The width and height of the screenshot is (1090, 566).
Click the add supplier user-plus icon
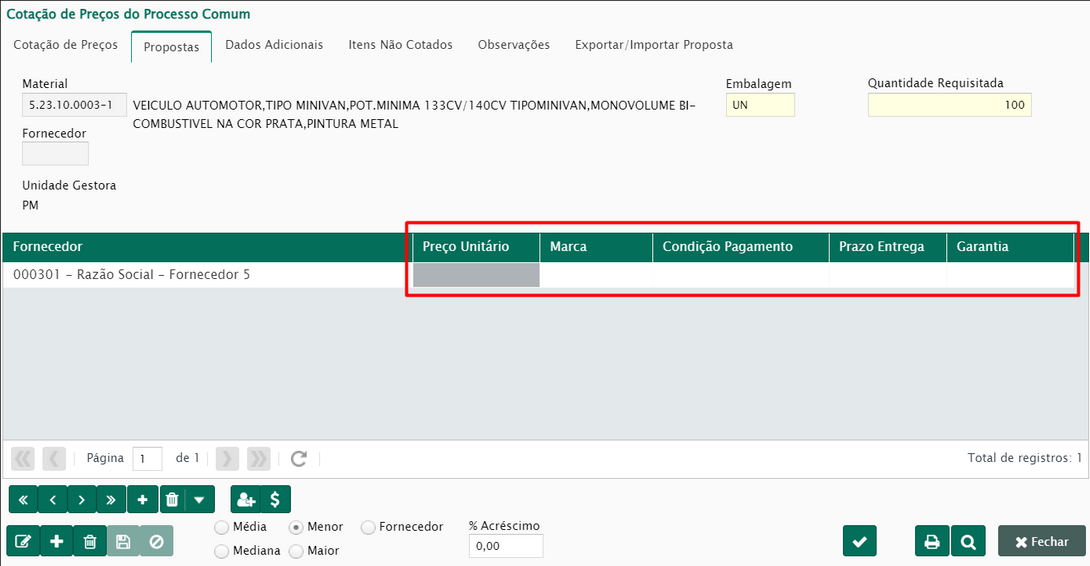[x=244, y=499]
